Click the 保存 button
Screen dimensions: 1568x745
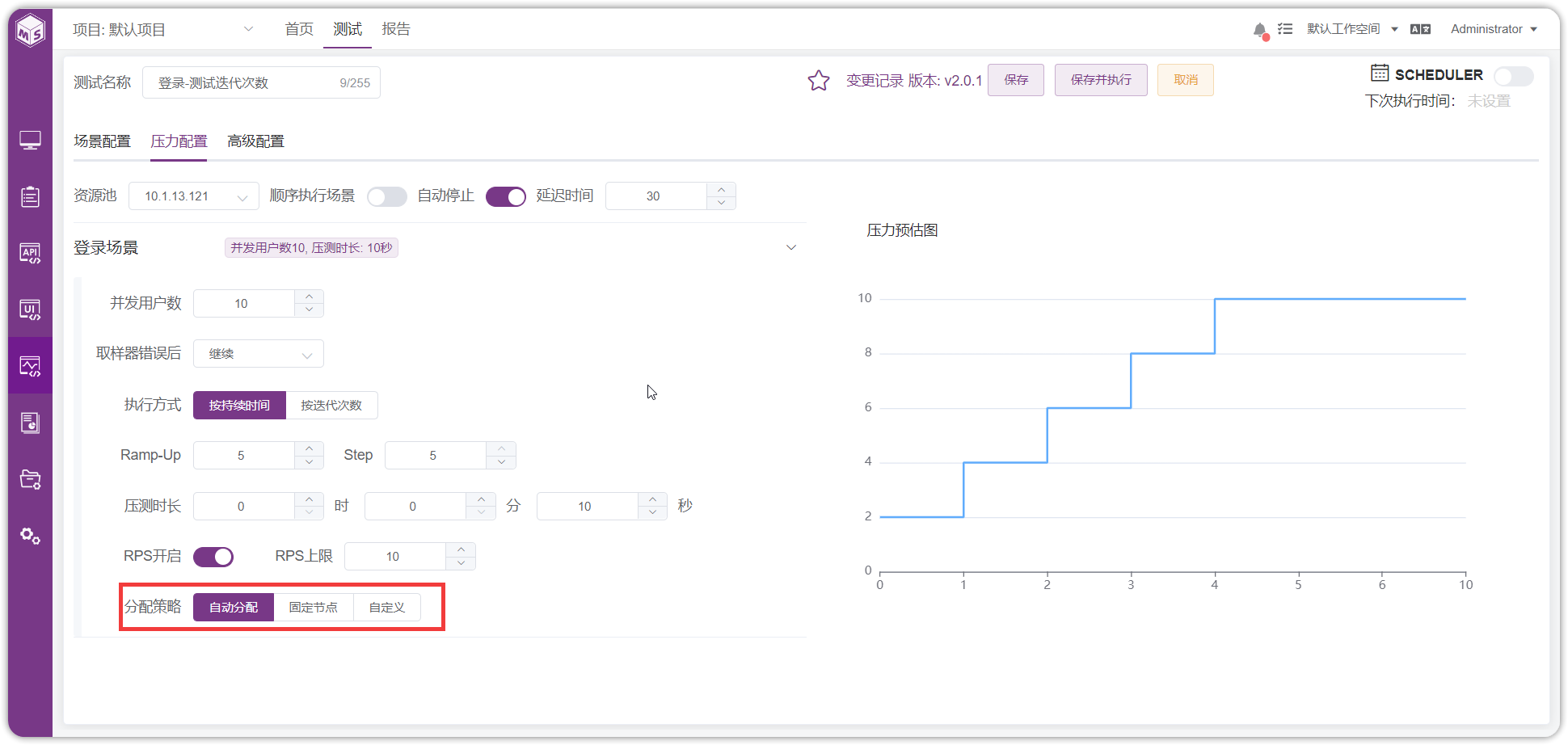[1016, 80]
